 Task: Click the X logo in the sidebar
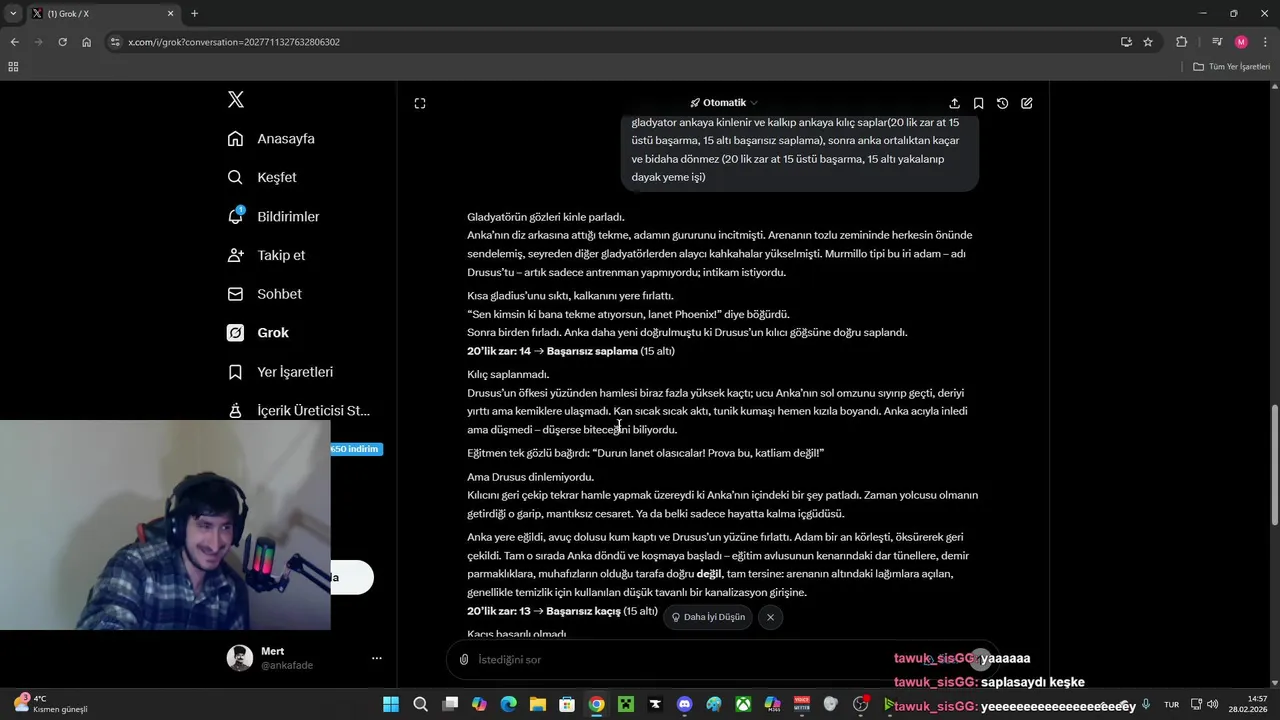pyautogui.click(x=236, y=99)
